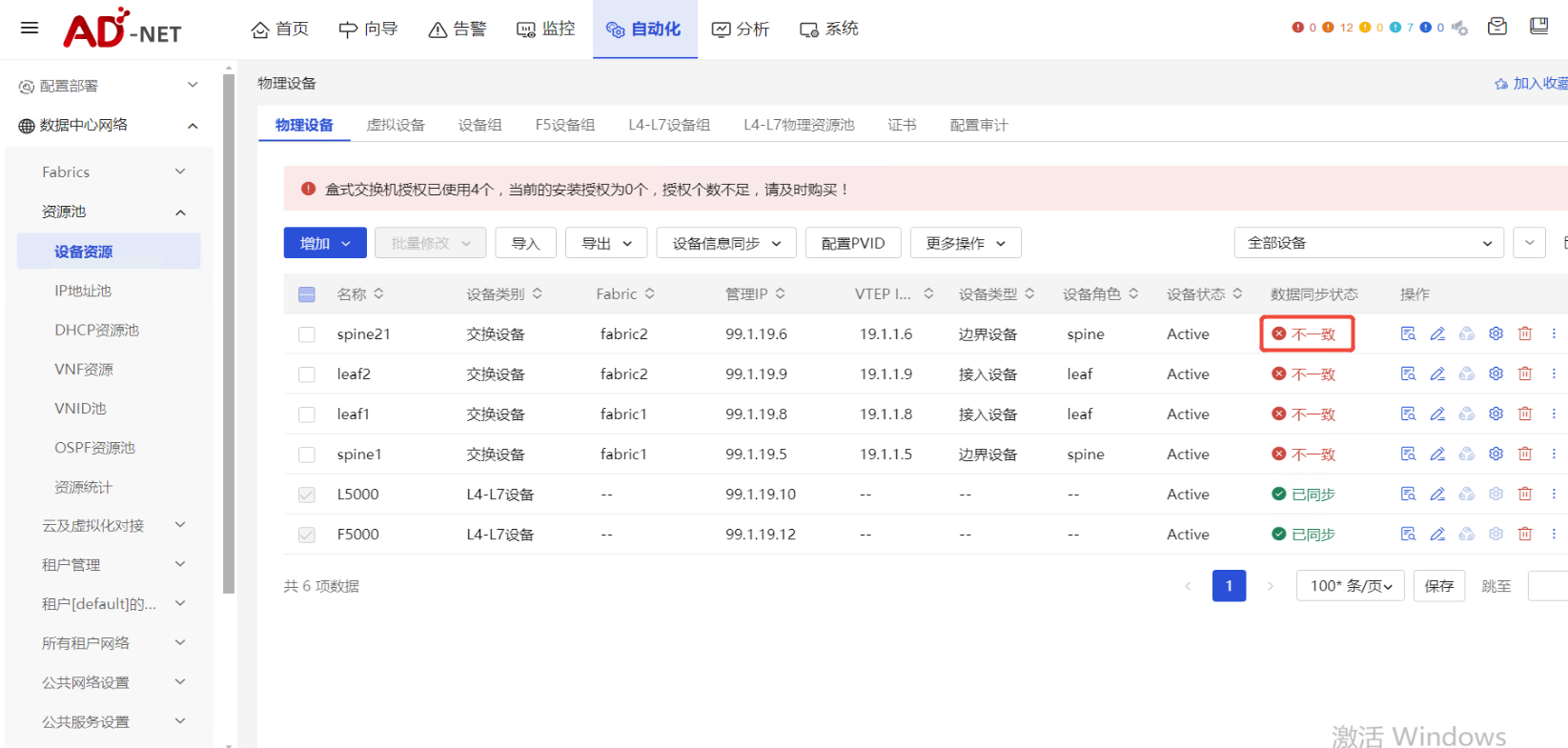
Task: Open the more options dots for L5000
Action: click(1554, 494)
